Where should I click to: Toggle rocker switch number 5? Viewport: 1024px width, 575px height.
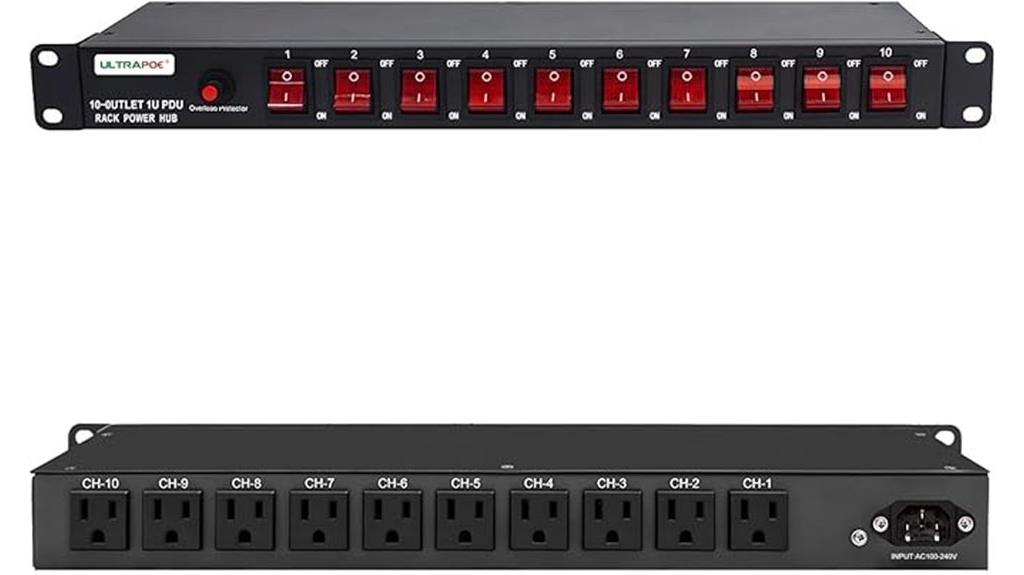tap(554, 90)
